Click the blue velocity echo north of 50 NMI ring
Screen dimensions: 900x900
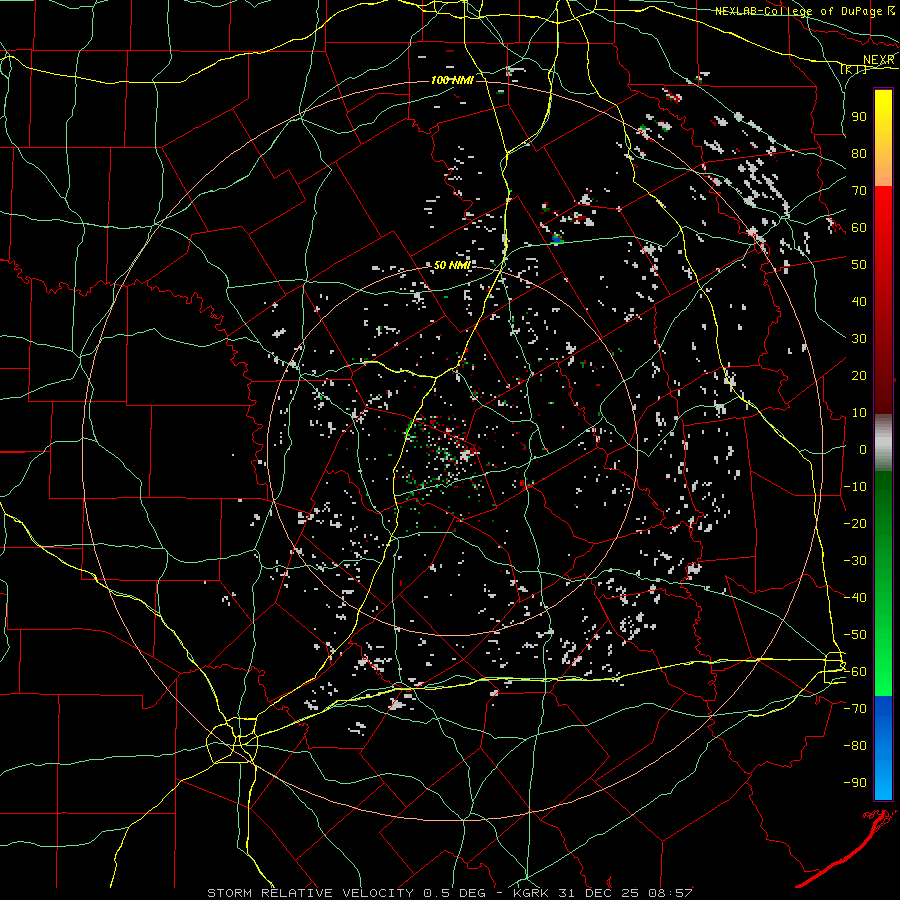556,237
